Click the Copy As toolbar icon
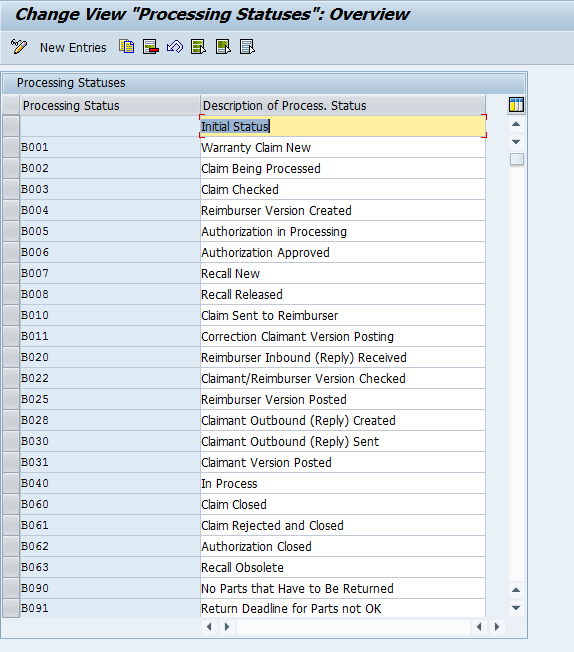 (126, 47)
